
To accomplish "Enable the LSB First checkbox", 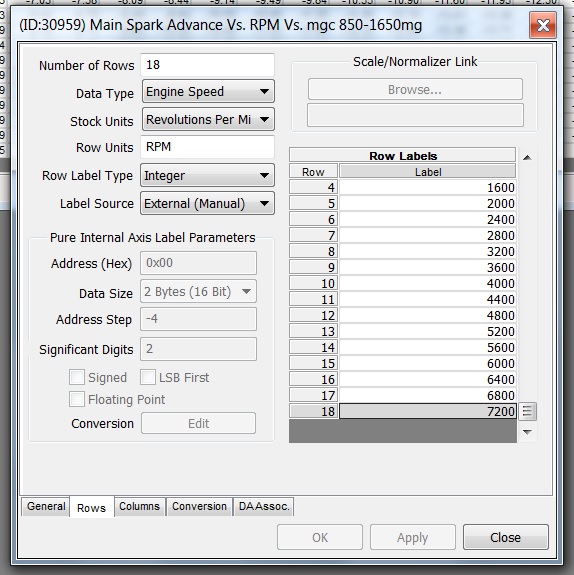I will pyautogui.click(x=148, y=377).
